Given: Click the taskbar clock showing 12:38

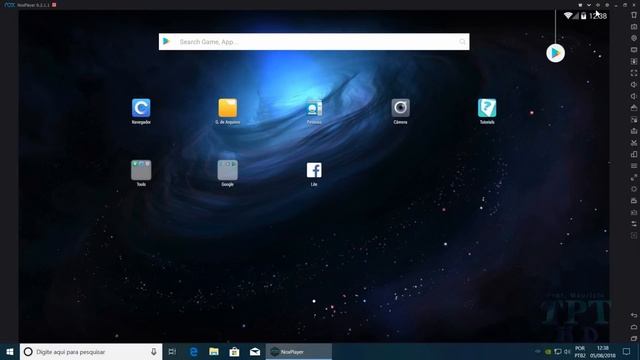Looking at the screenshot, I should point(602,352).
